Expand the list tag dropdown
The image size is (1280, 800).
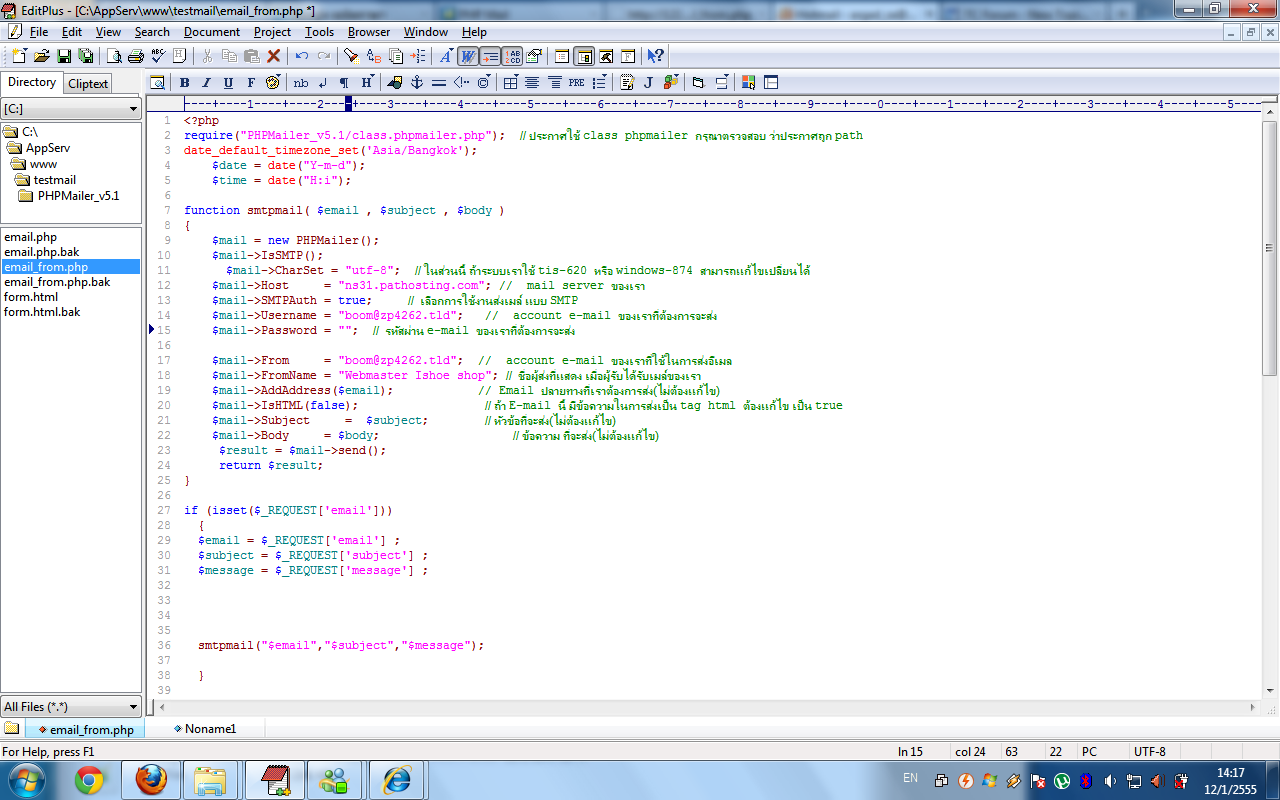(599, 82)
